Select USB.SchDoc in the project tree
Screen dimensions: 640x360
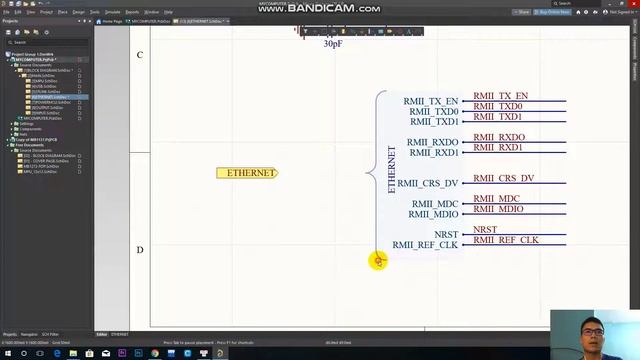pos(44,86)
